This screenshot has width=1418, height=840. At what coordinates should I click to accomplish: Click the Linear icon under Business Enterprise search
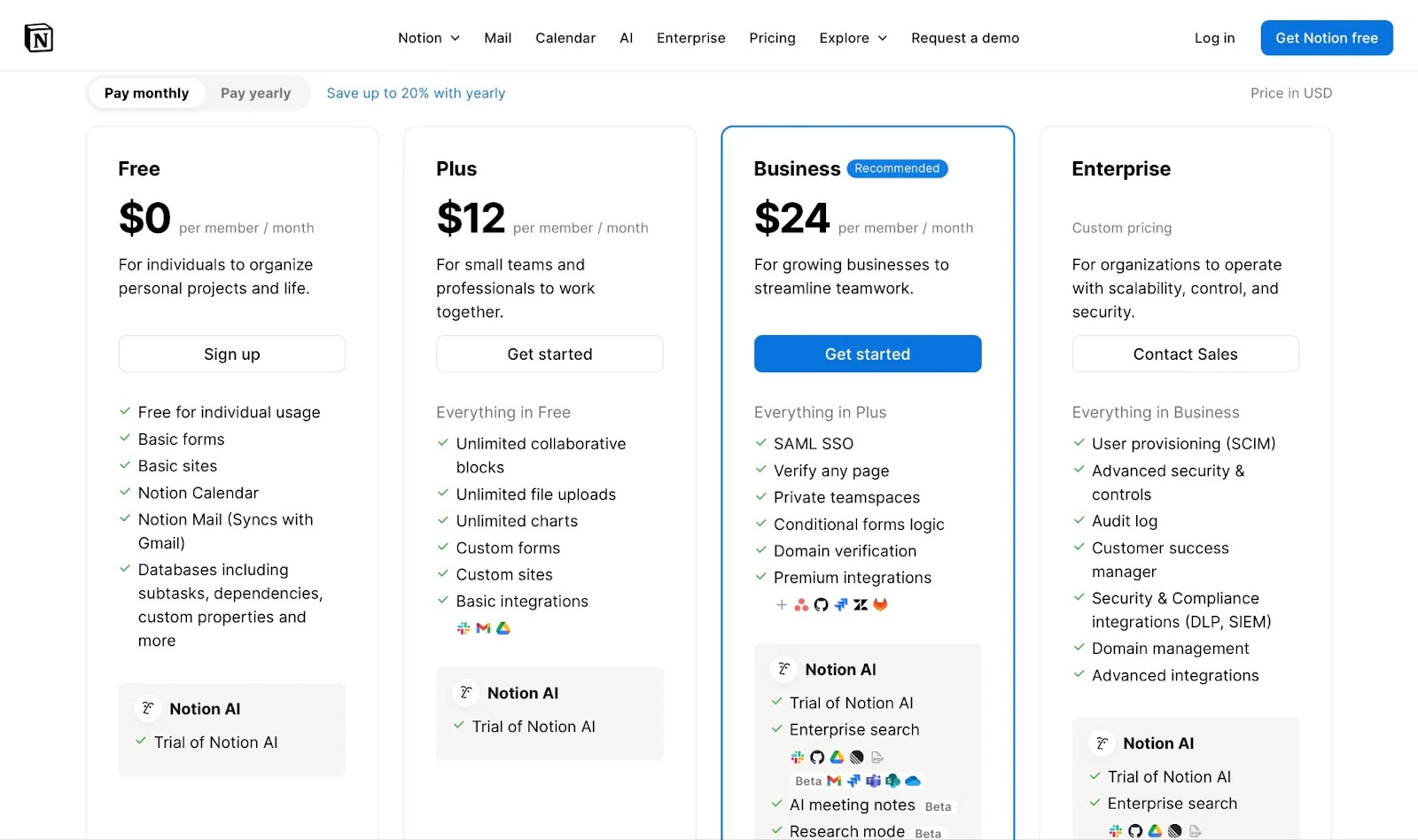856,757
